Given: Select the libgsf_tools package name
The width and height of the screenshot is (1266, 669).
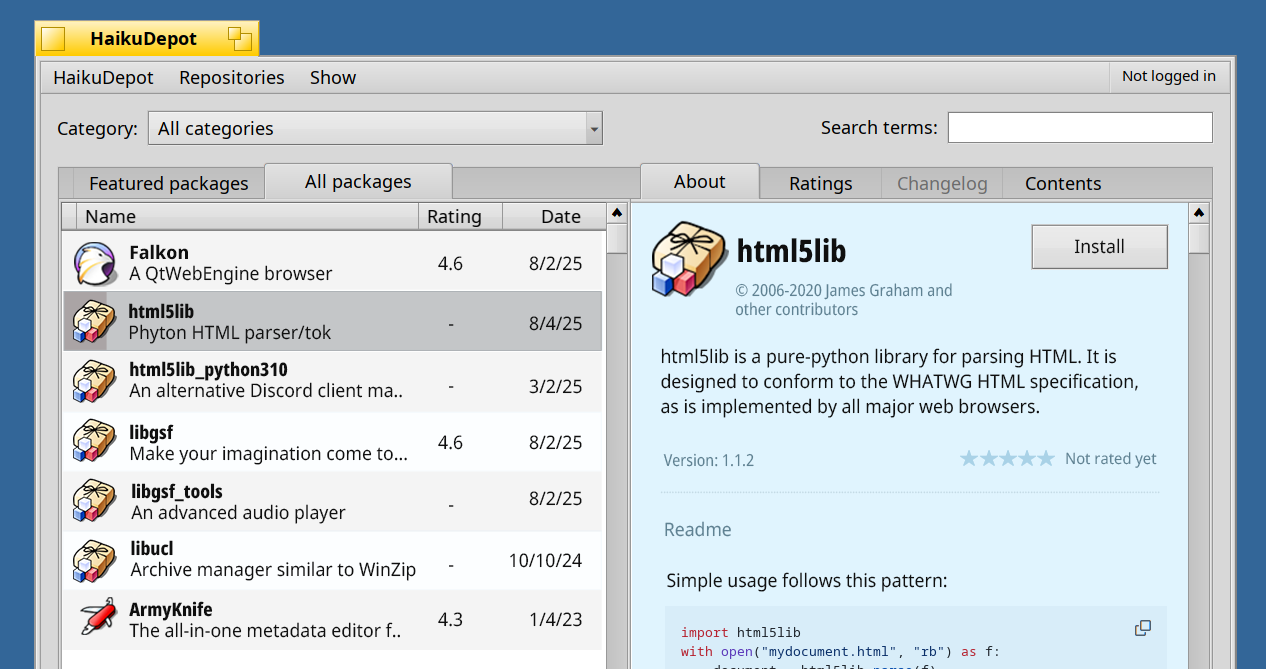Looking at the screenshot, I should click(177, 491).
